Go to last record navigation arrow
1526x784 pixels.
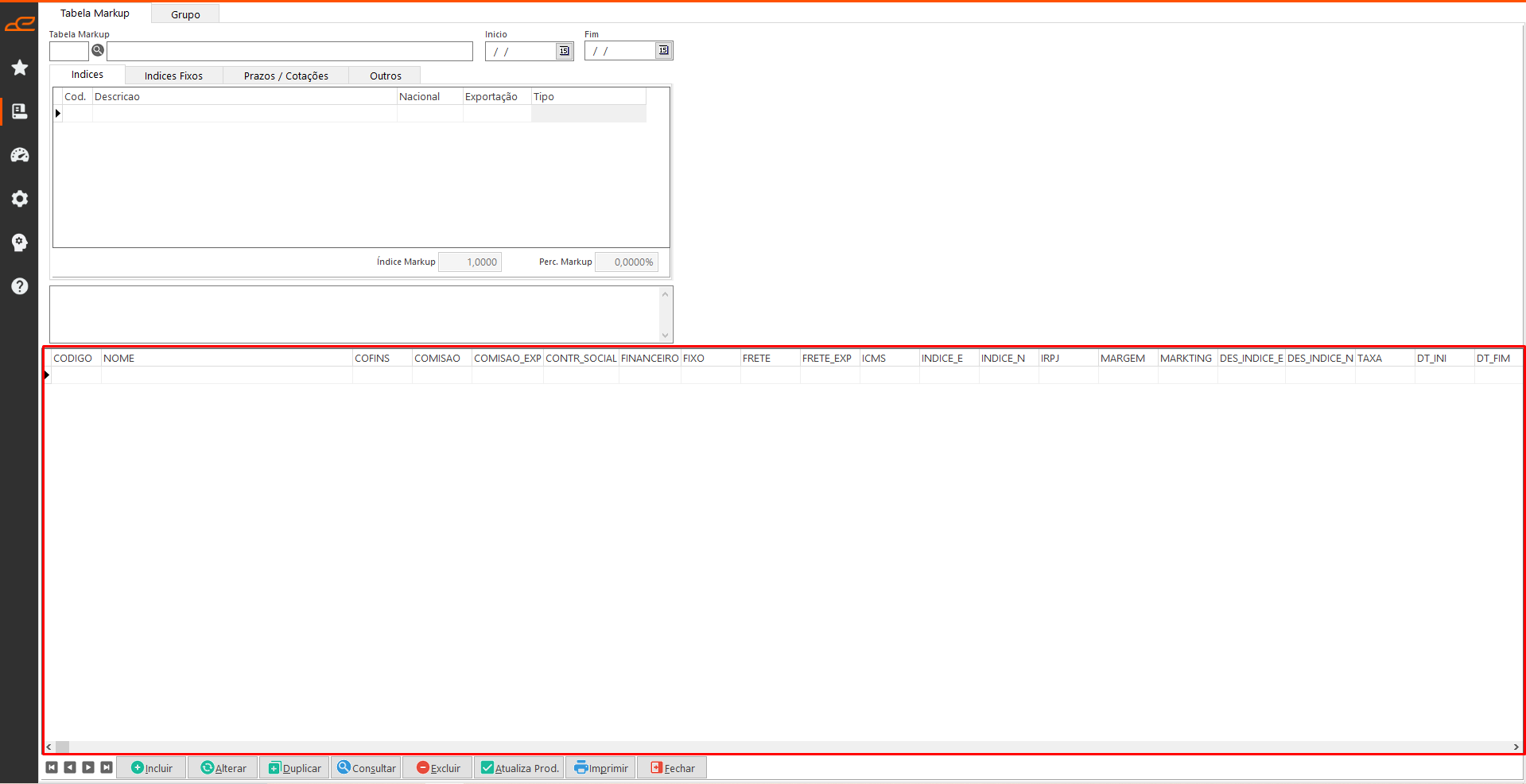[107, 767]
